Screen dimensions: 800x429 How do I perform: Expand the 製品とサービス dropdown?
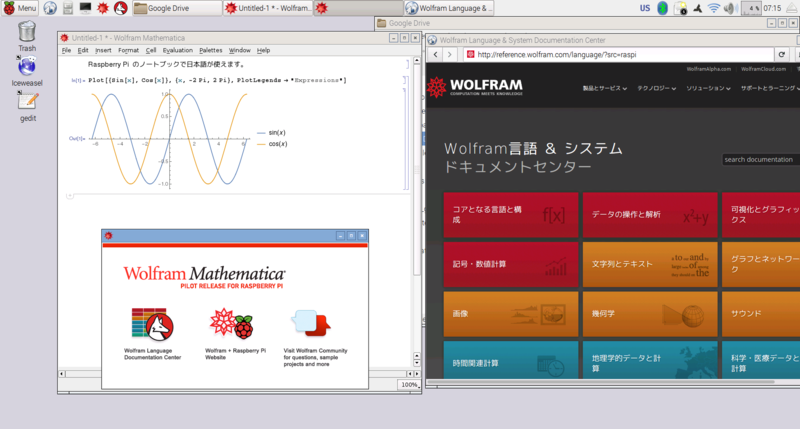point(605,88)
